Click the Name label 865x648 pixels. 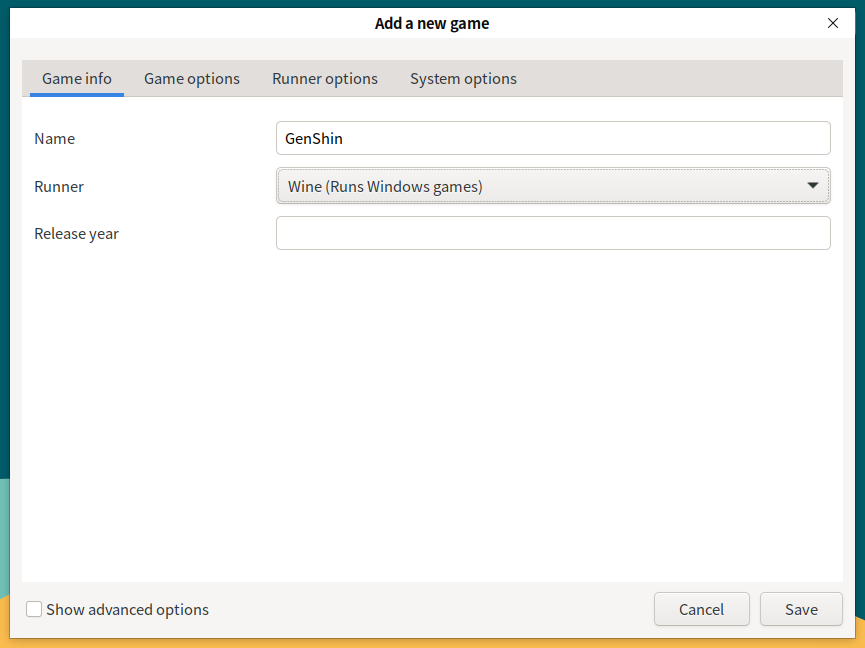[x=55, y=138]
